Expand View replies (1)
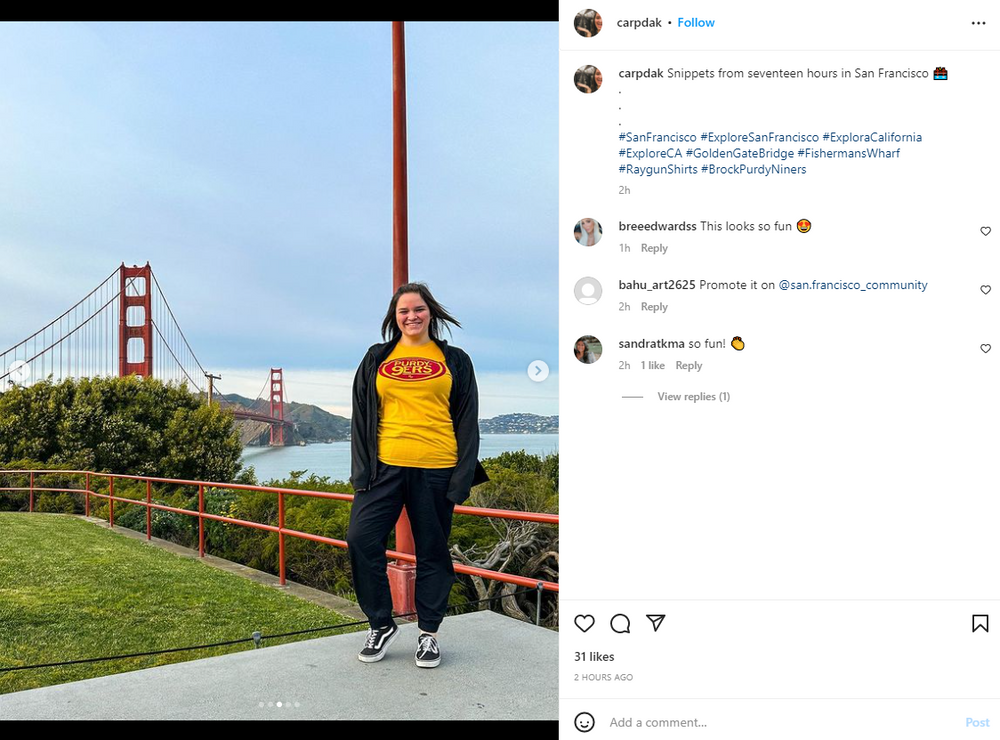Screen dimensions: 1000x740 coord(693,397)
